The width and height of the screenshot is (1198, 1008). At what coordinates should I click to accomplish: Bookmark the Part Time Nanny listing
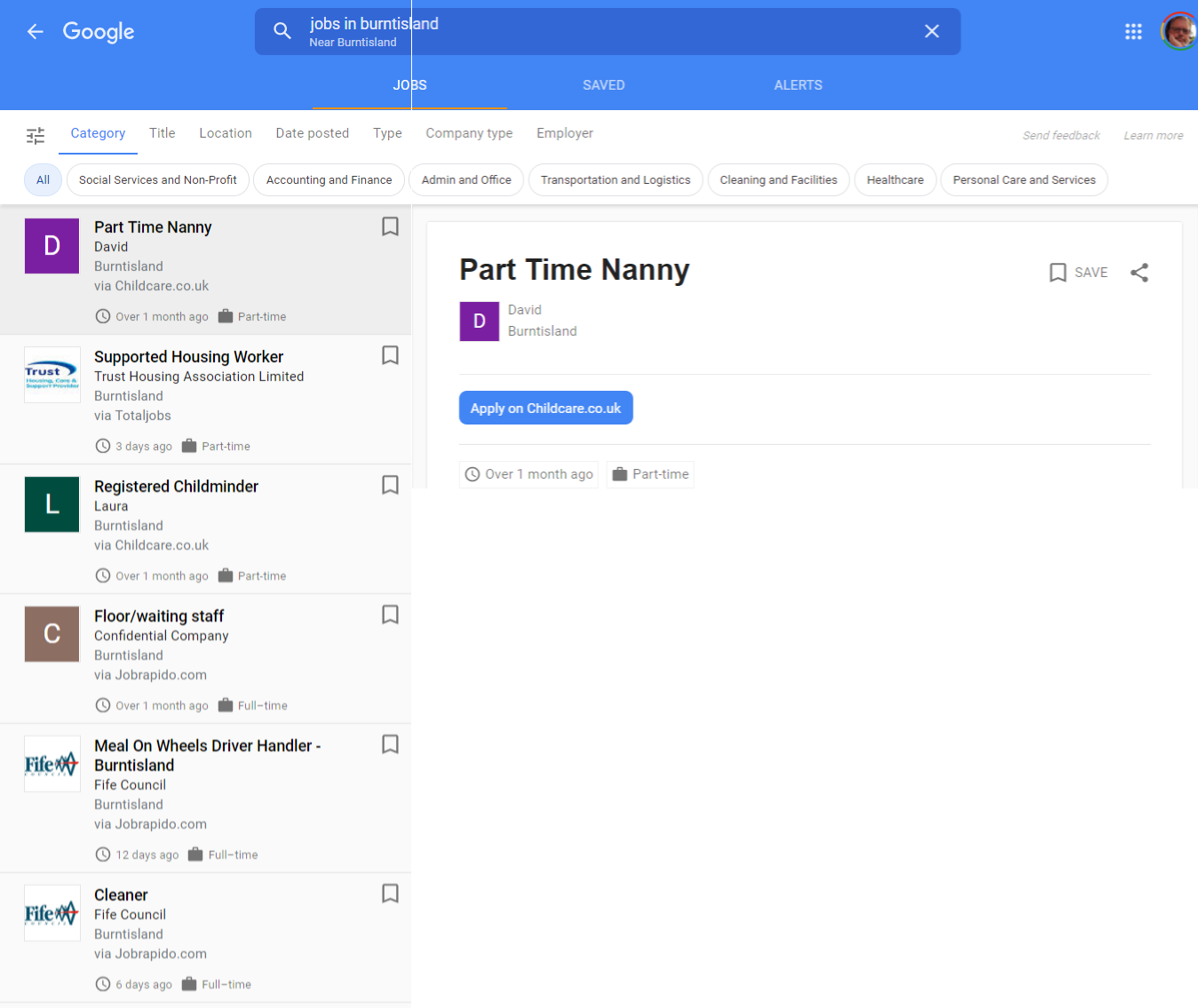[x=390, y=226]
